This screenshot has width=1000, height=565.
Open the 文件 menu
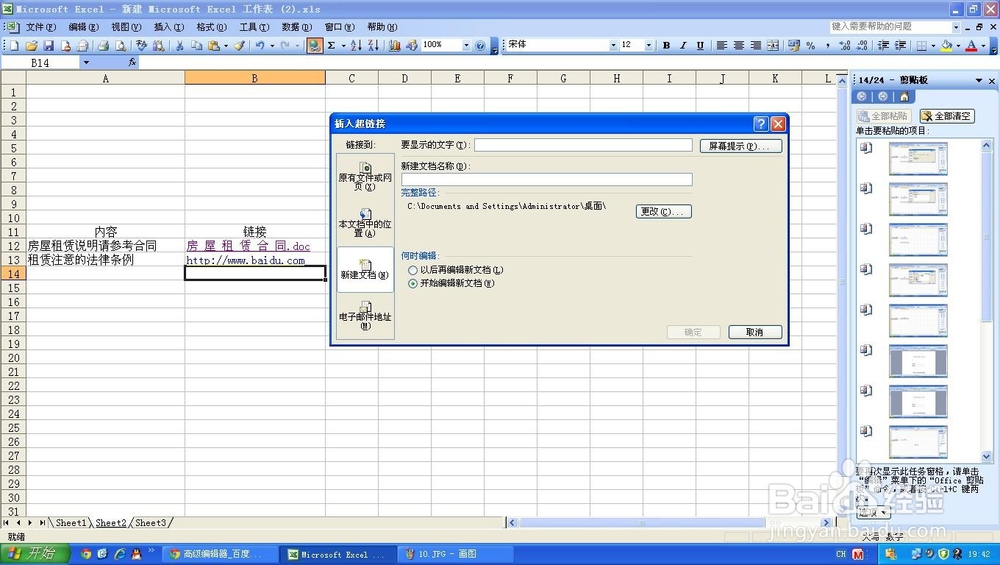pos(41,27)
